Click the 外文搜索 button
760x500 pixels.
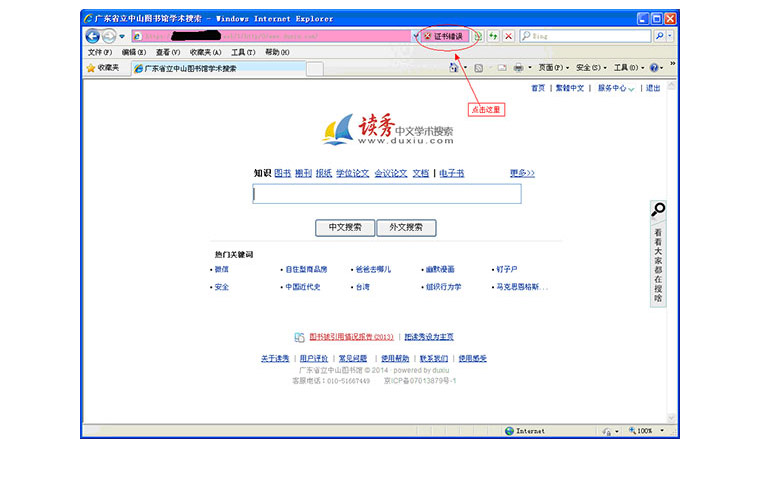tap(406, 227)
